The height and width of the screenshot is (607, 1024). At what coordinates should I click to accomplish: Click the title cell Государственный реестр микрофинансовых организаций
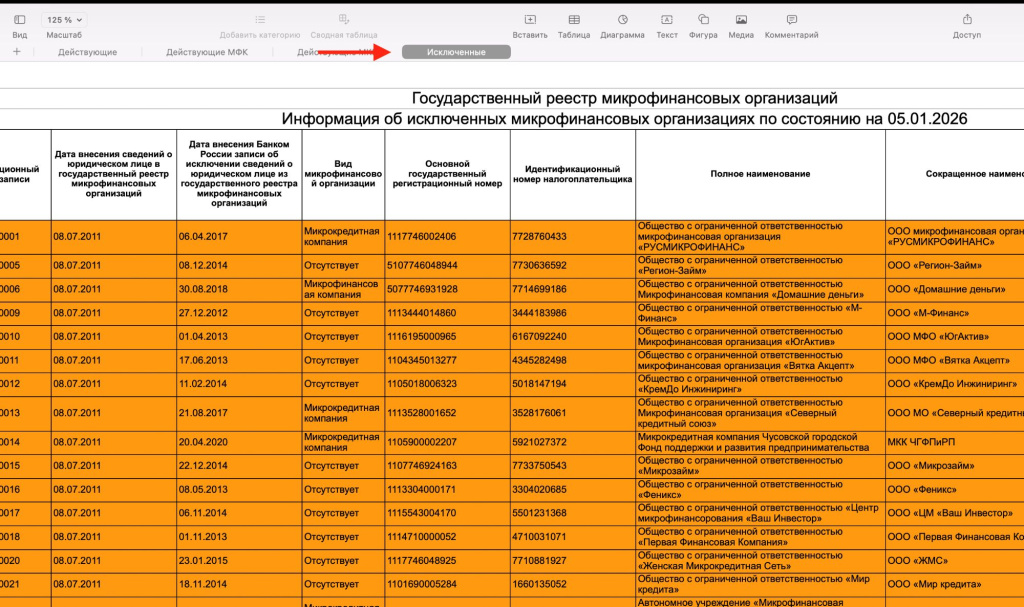(x=624, y=98)
